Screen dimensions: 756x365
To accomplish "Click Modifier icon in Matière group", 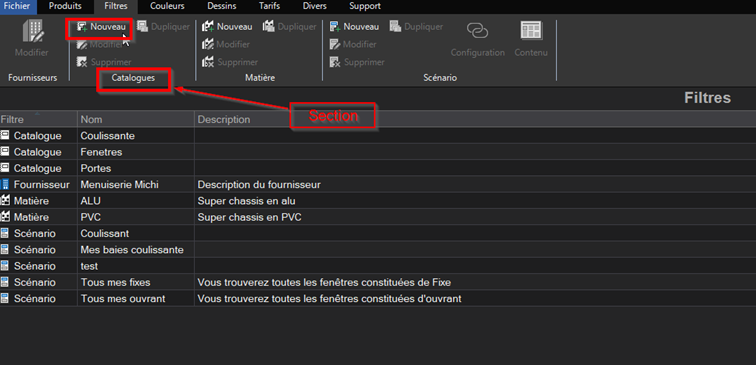I will click(x=208, y=45).
